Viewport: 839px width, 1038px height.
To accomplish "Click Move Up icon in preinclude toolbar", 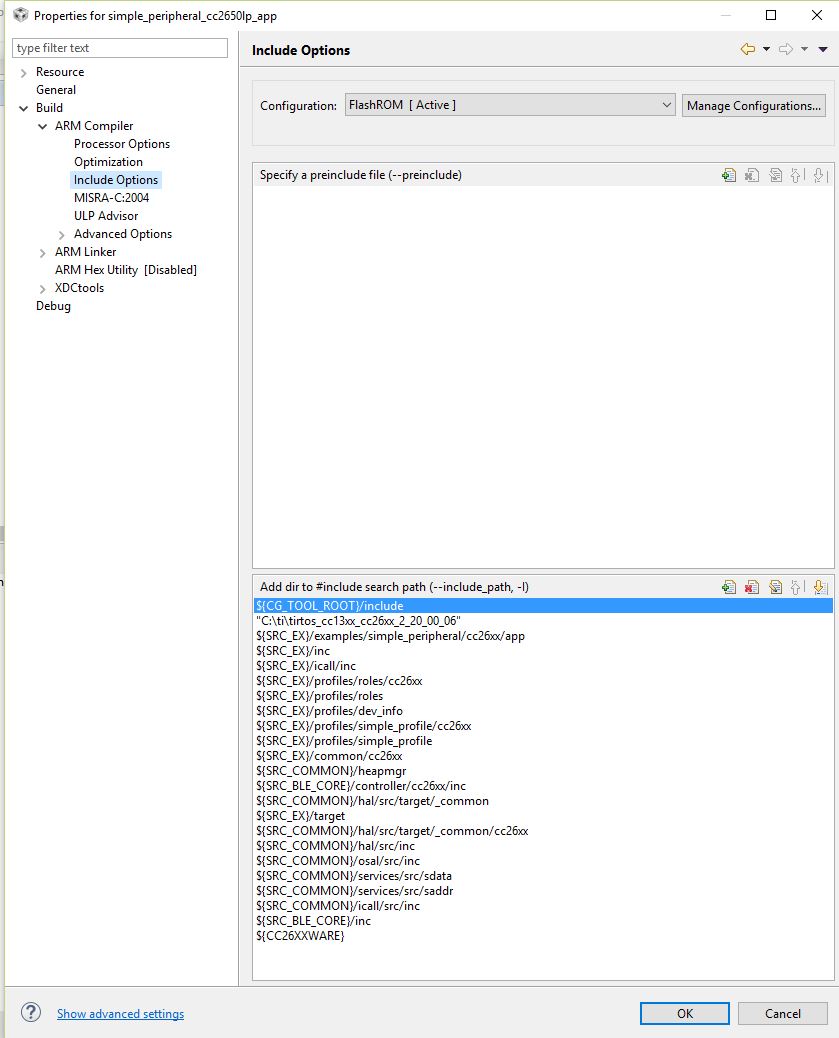I will (797, 175).
